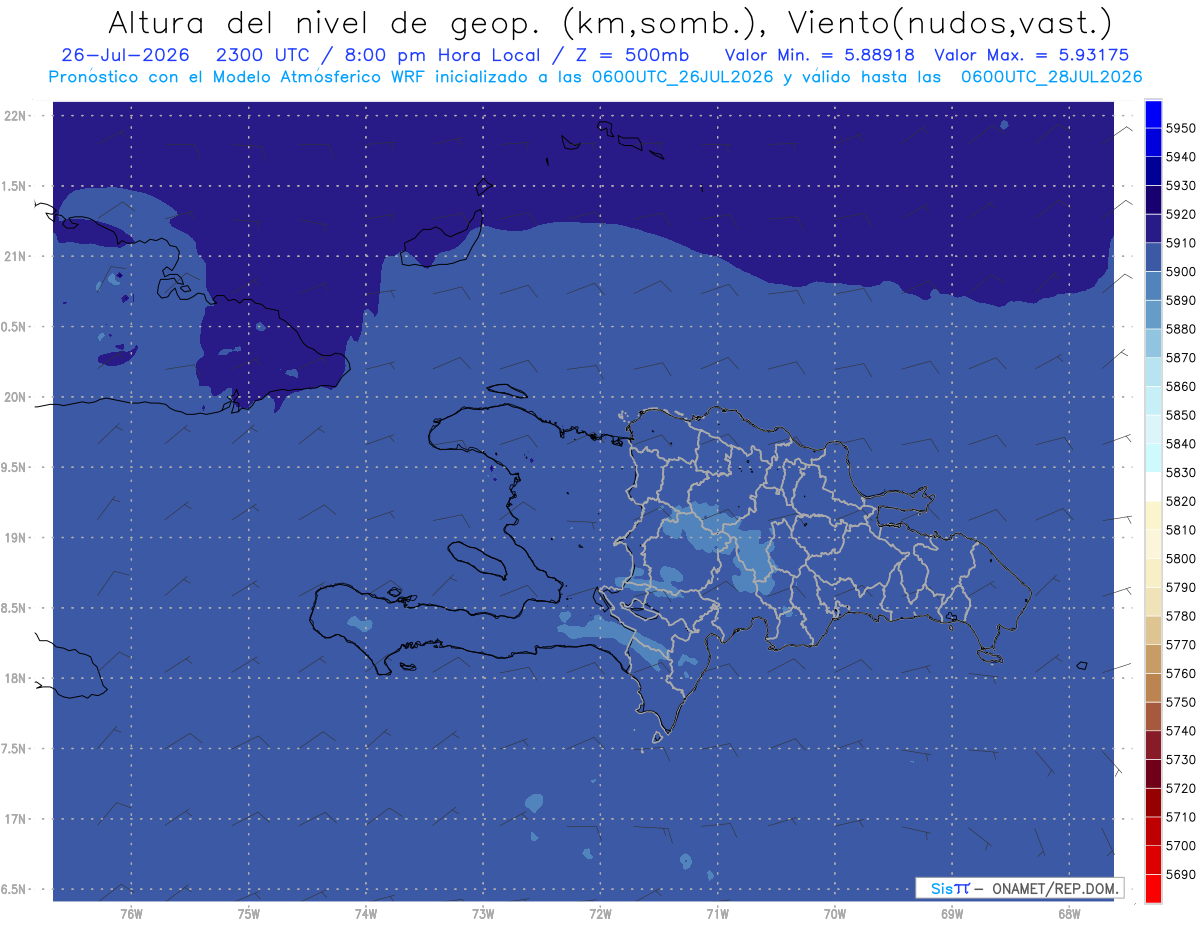Viewport: 1200px width, 927px height.
Task: Click the '5950' legend value
Action: 1181,128
